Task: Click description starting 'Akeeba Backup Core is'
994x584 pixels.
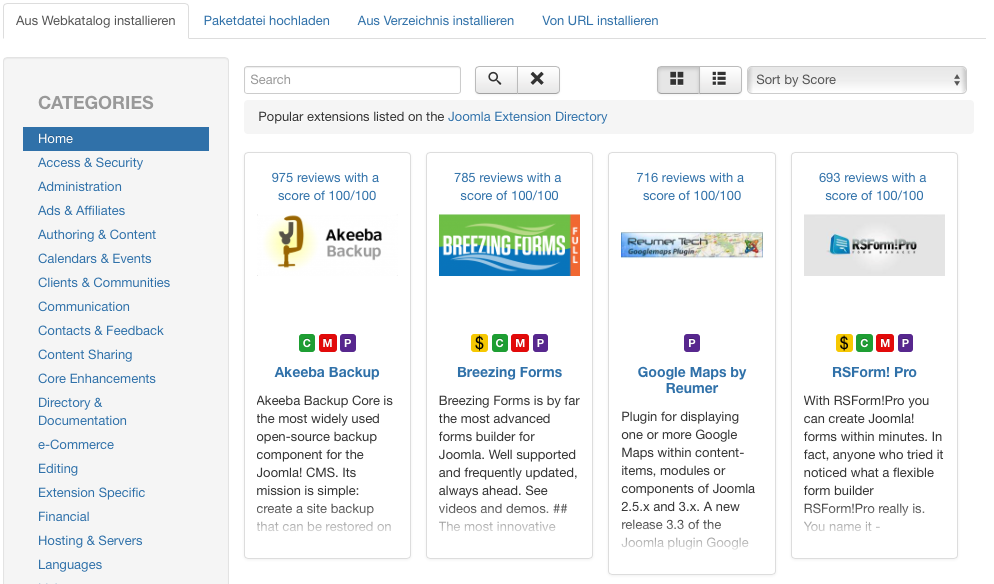Action: pyautogui.click(x=325, y=464)
